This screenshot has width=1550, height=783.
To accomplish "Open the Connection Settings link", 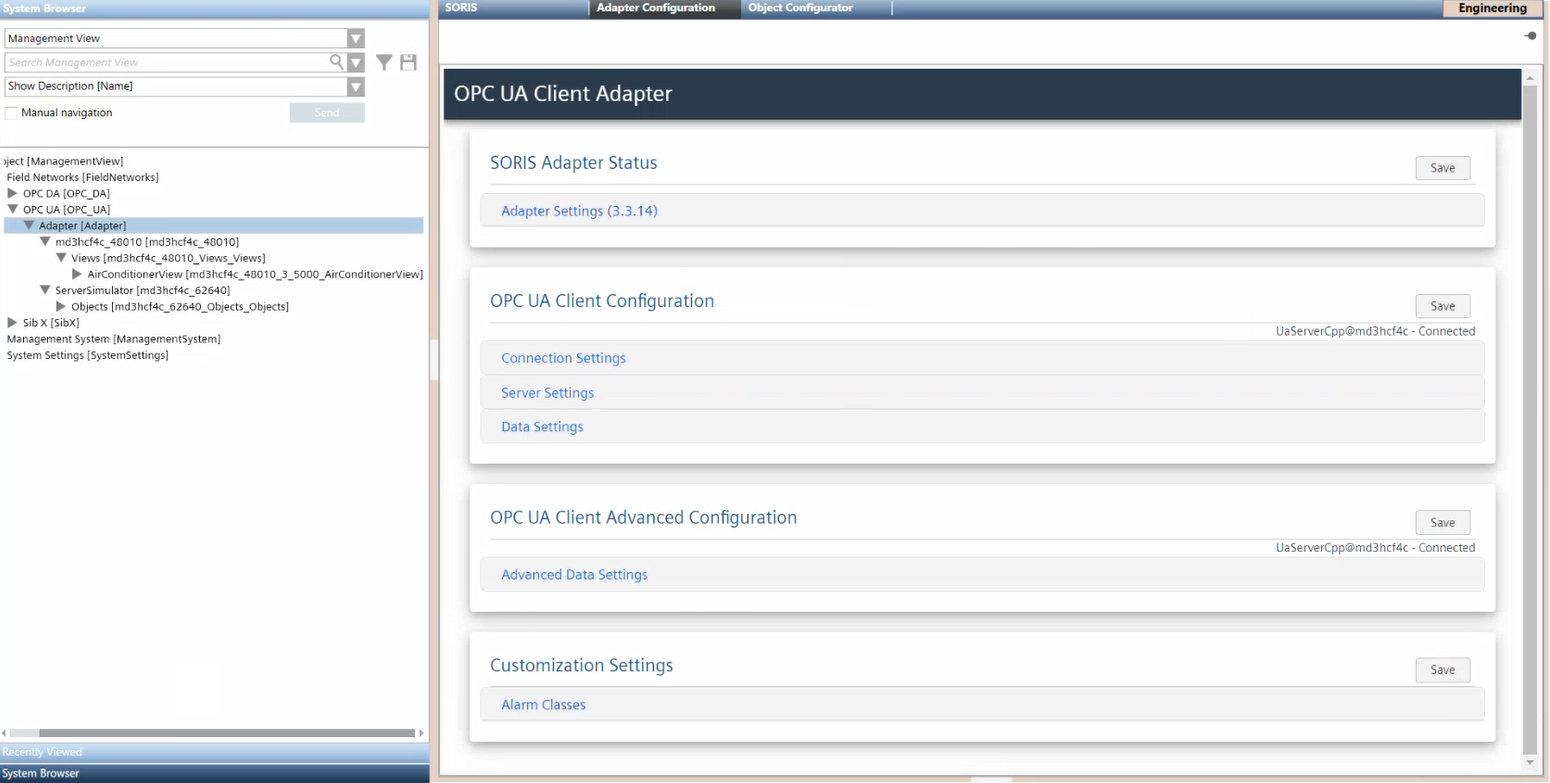I will [x=563, y=358].
